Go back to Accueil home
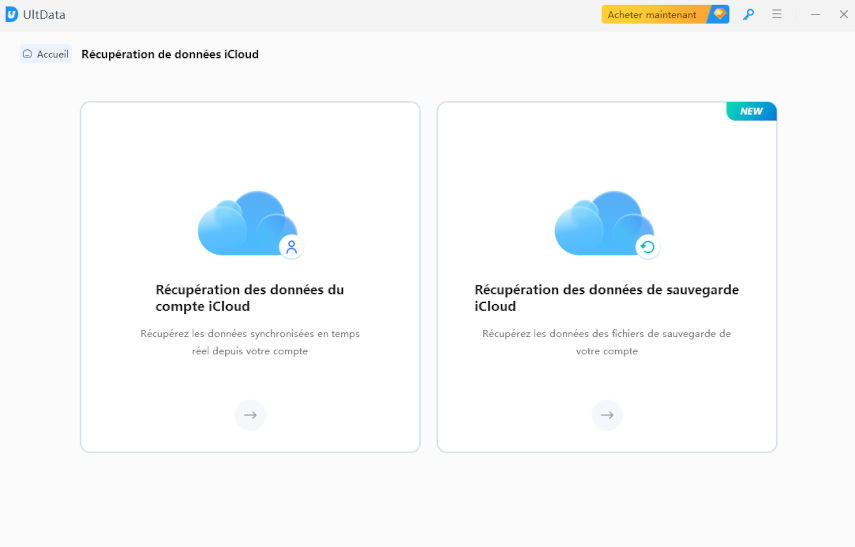Screen dimensions: 855x547 click(x=46, y=54)
